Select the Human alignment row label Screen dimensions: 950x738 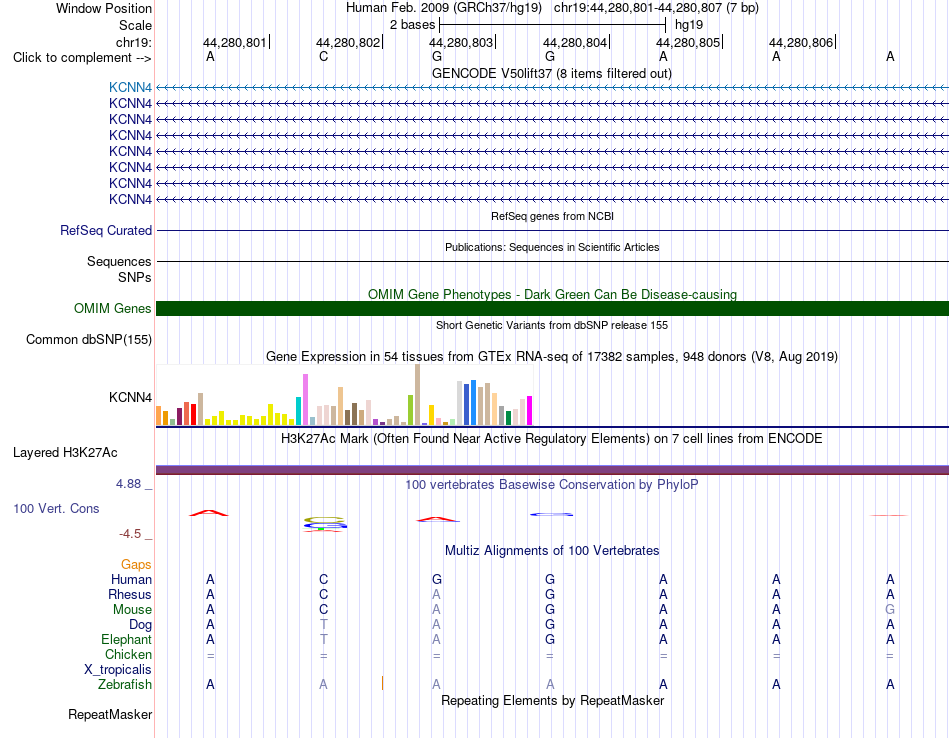(131, 579)
